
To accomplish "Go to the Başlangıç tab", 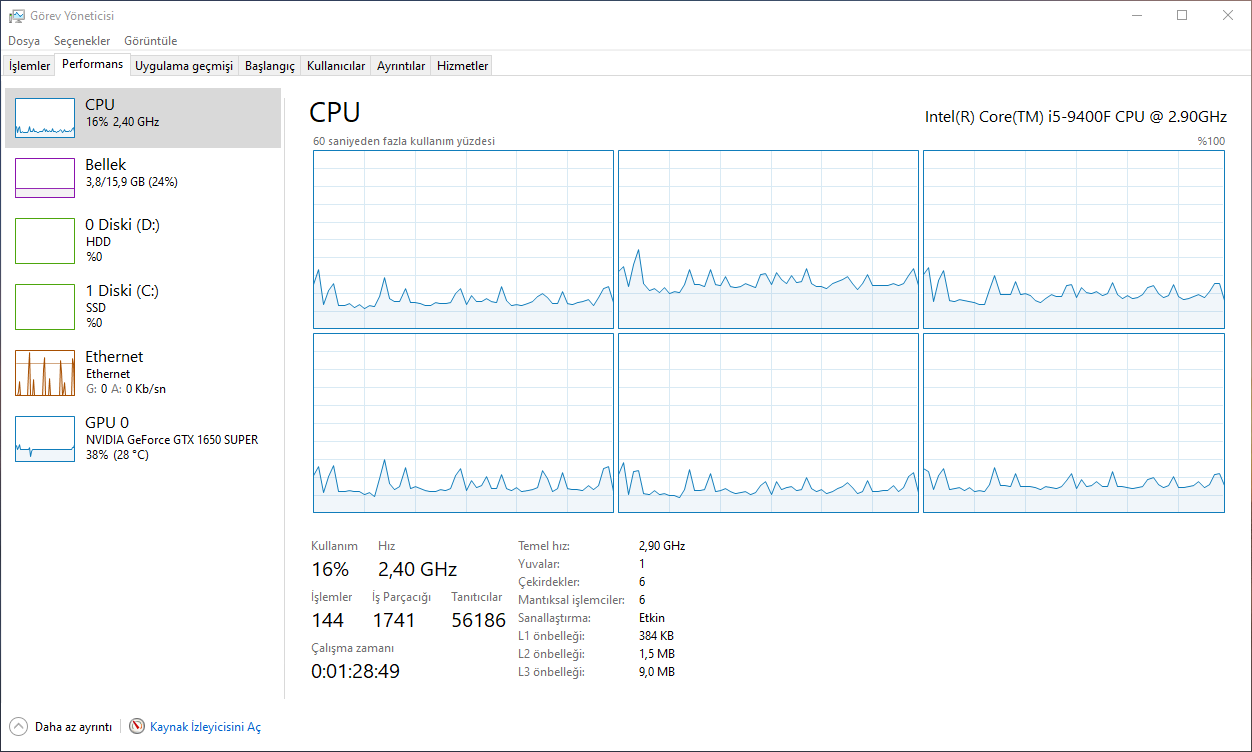I will (270, 66).
